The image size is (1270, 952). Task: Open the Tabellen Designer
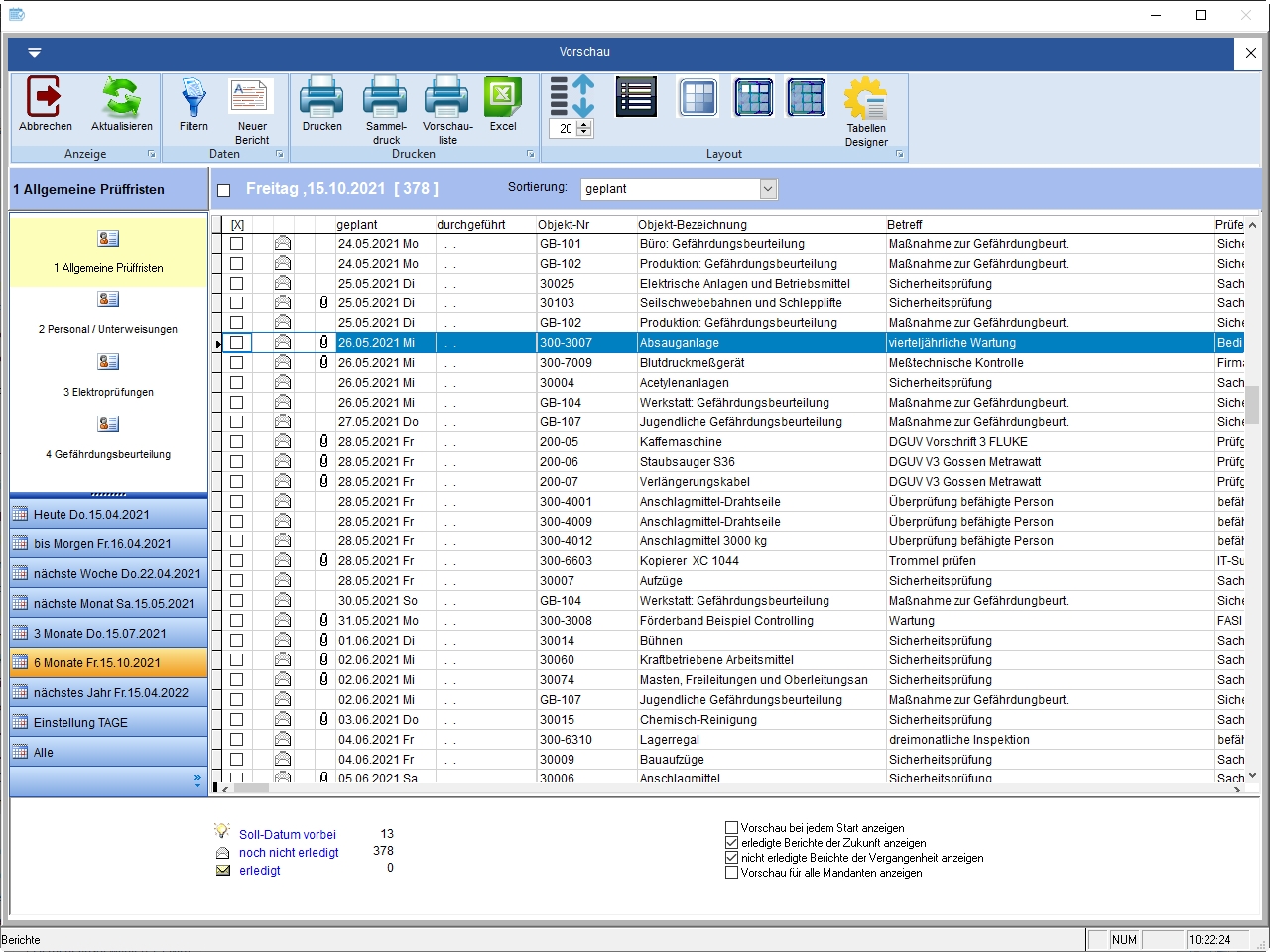(x=866, y=101)
